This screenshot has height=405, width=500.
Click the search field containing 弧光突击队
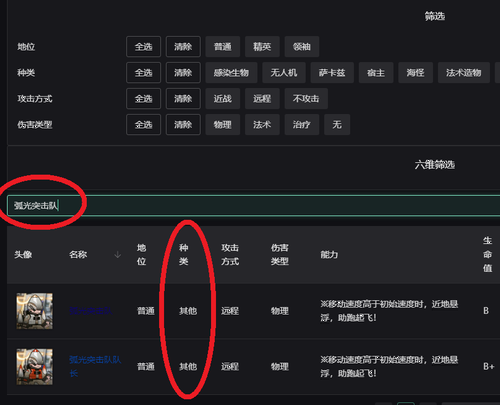coord(253,205)
